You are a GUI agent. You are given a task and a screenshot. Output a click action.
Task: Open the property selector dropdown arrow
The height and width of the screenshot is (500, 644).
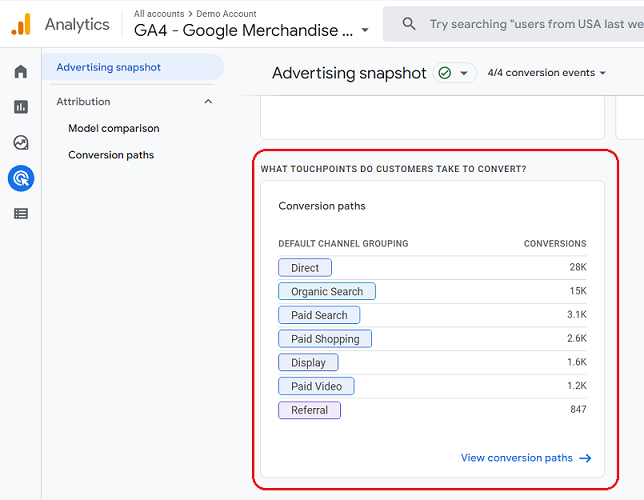(x=365, y=30)
